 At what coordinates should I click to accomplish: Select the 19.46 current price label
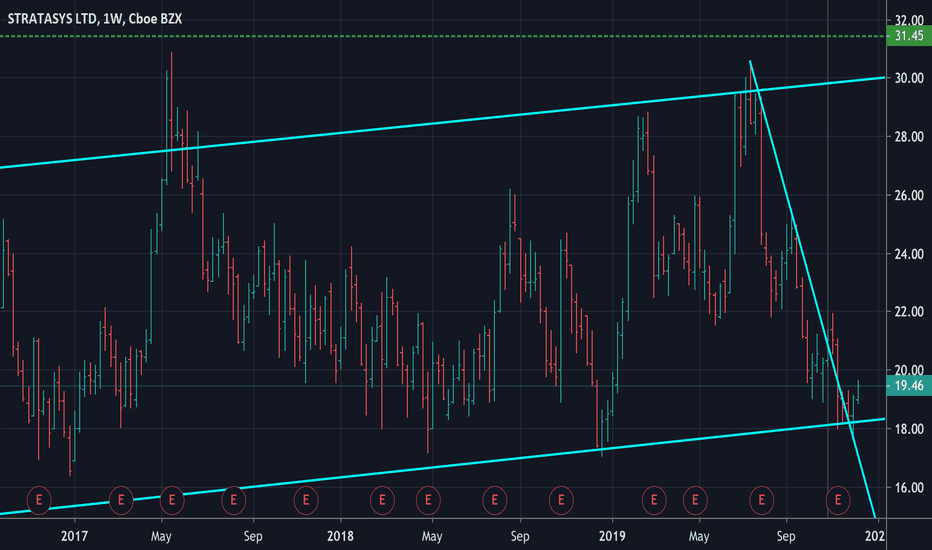[909, 386]
